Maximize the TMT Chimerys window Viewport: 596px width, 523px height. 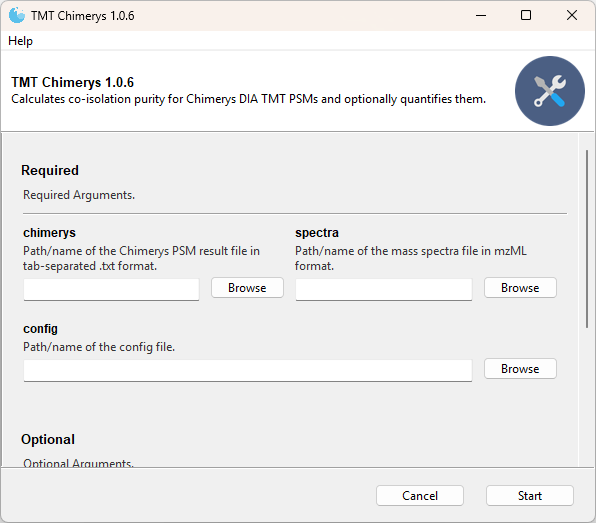pyautogui.click(x=526, y=16)
